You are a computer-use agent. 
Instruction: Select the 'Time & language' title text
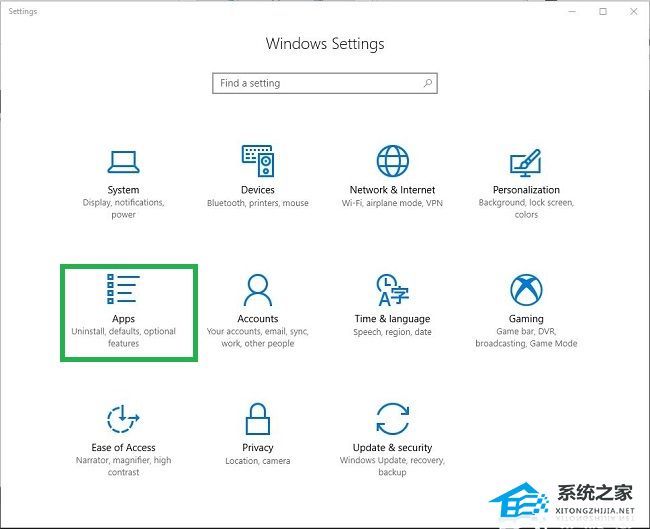(x=392, y=319)
